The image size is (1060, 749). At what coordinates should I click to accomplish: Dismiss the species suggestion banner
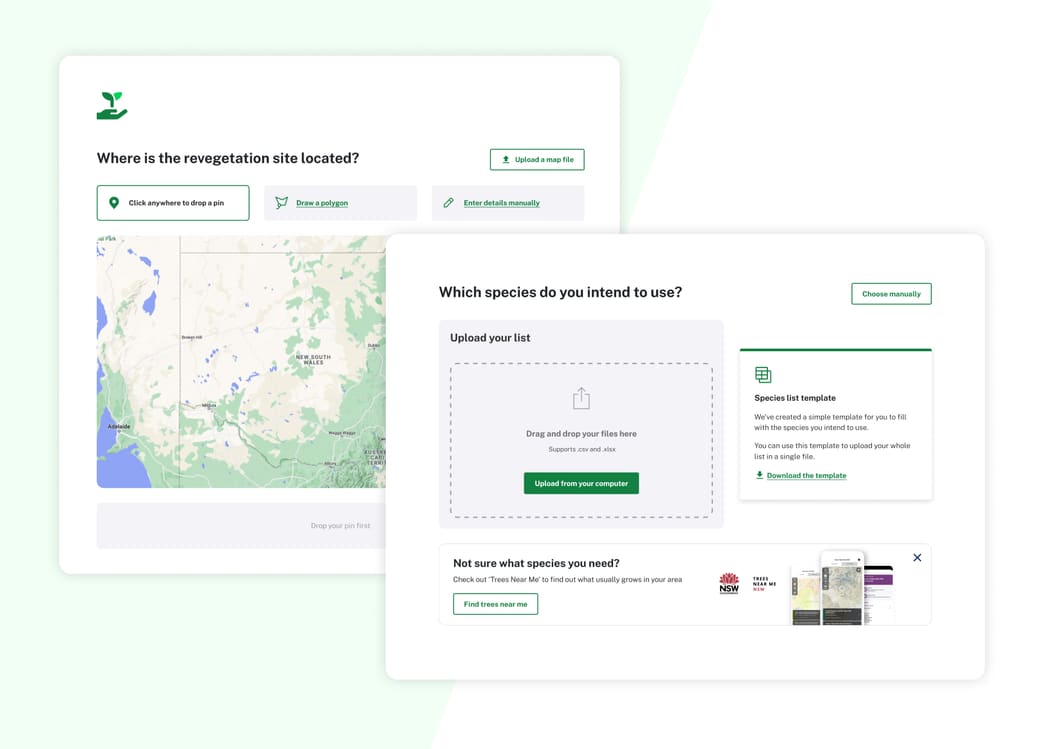point(917,557)
